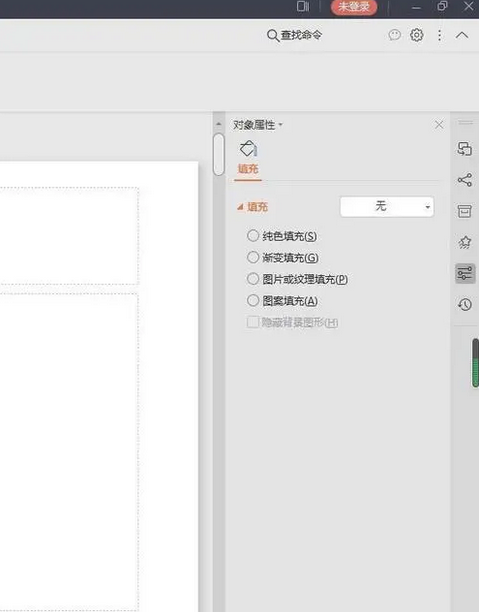Collapse the 填充 section triangle
This screenshot has height=612, width=479.
pyautogui.click(x=240, y=207)
